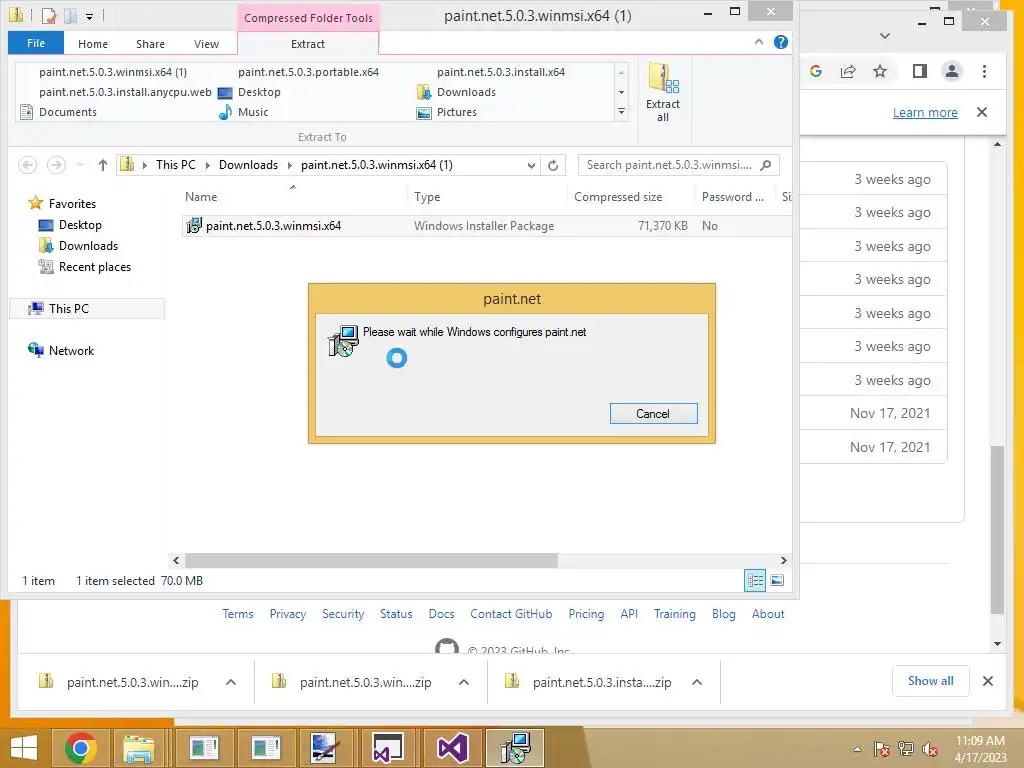This screenshot has height=768, width=1024.
Task: Go up one folder level arrow
Action: point(103,165)
